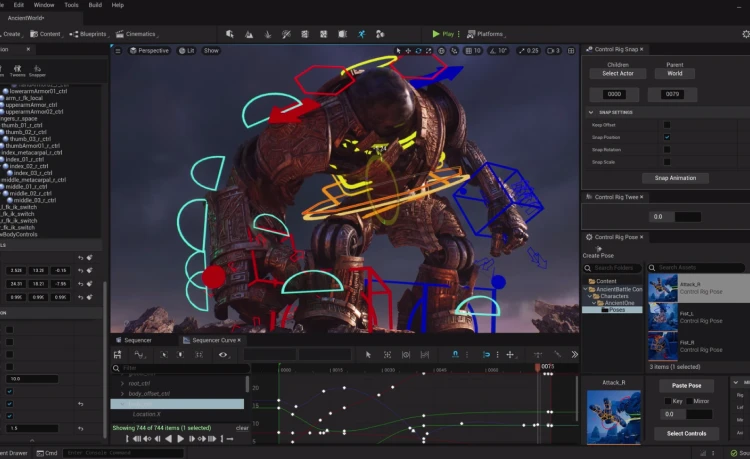Click Create Pose icon in Control Rig Pose
Screen dimensions: 750x459
coord(598,249)
